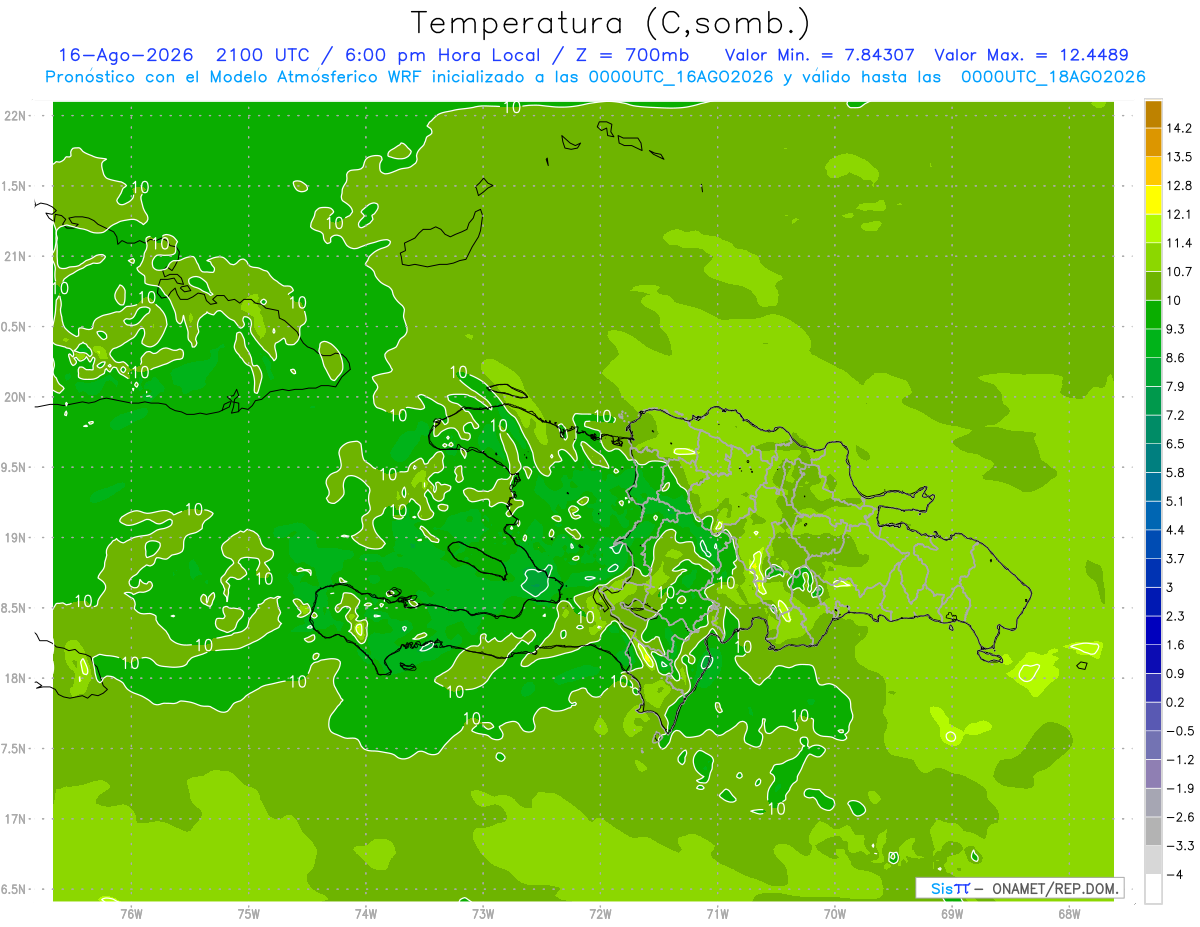Click the '-0.5' legend value
The width and height of the screenshot is (1200, 927).
[x=1180, y=731]
